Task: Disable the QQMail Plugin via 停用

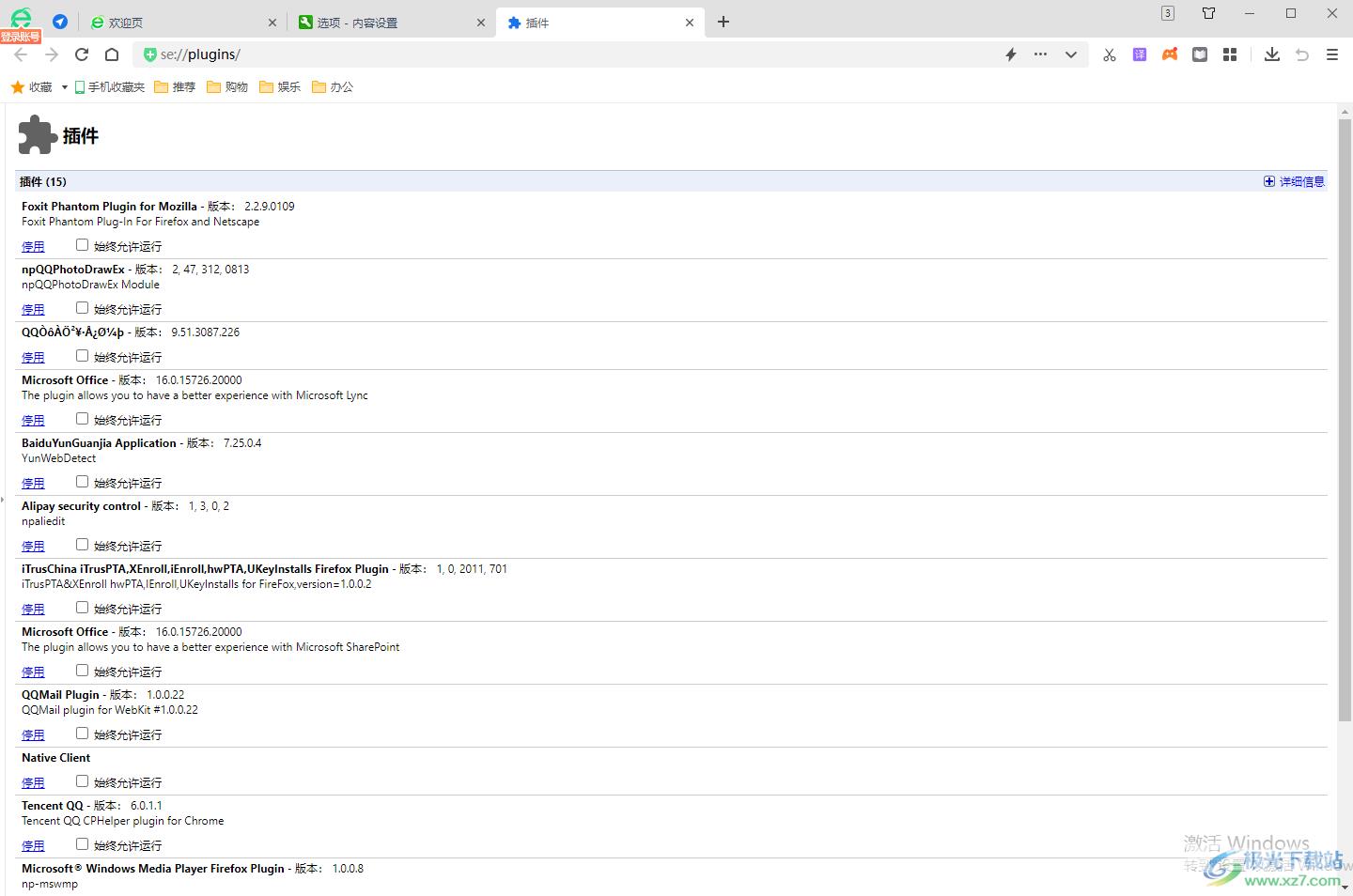Action: (x=33, y=735)
